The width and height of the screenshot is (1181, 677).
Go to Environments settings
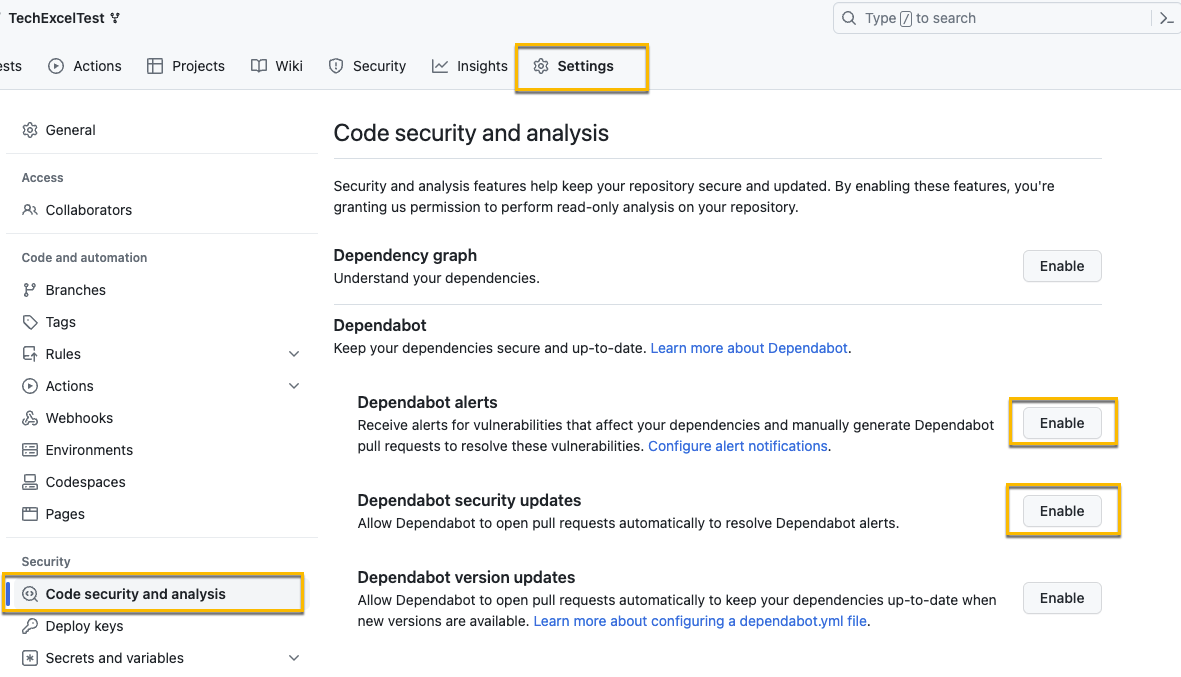tap(89, 450)
